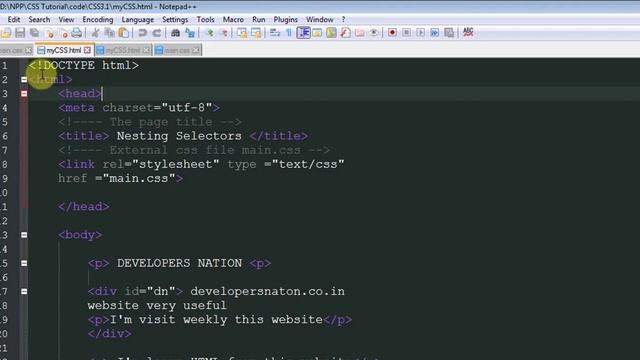
Task: Open the Search menu
Action: tap(39, 20)
